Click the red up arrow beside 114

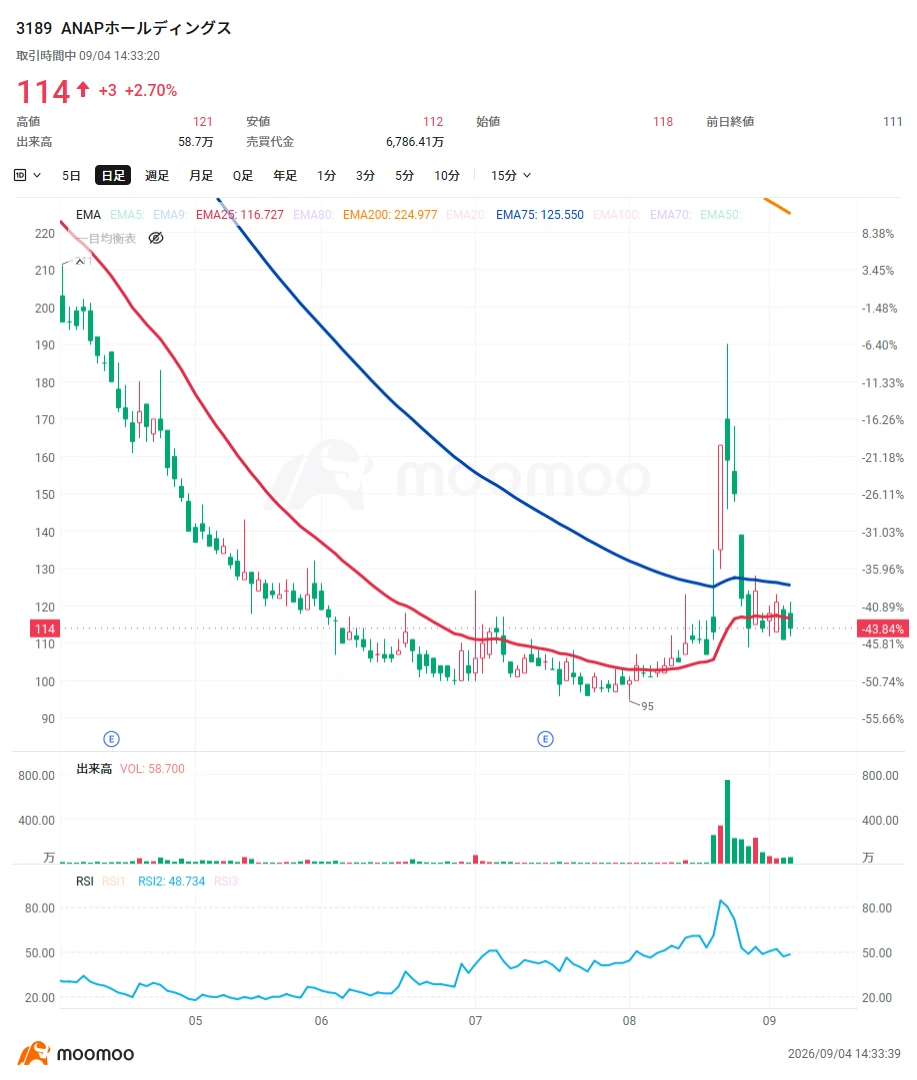coord(83,90)
